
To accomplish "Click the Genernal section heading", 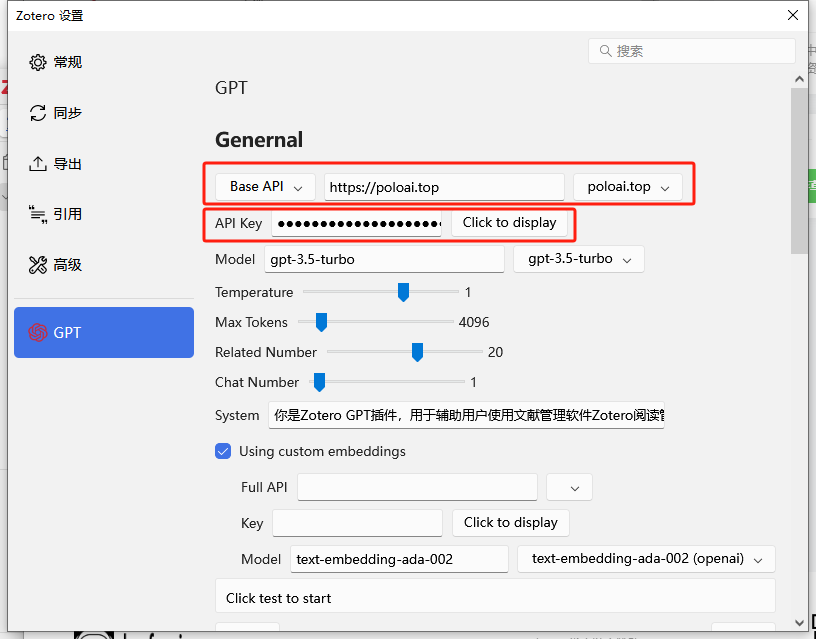I will pos(259,140).
